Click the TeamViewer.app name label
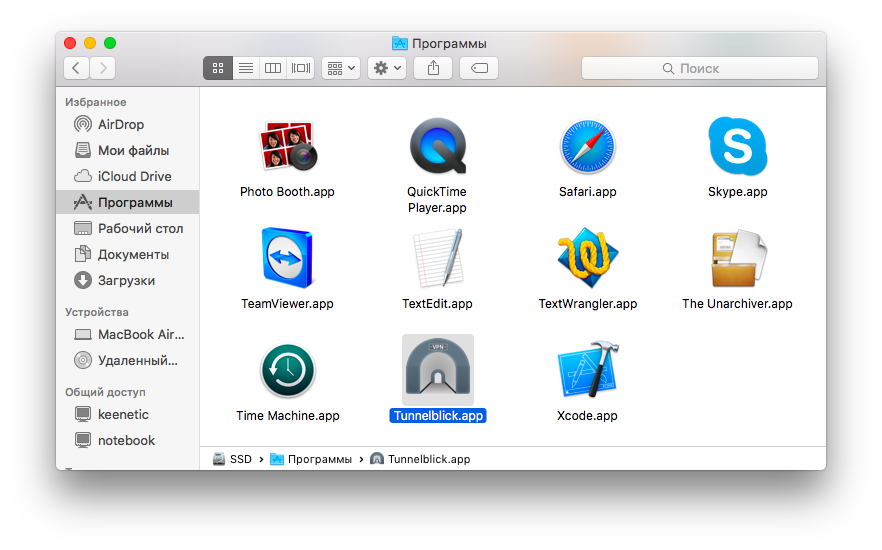Viewport: 882px width, 550px height. tap(287, 304)
